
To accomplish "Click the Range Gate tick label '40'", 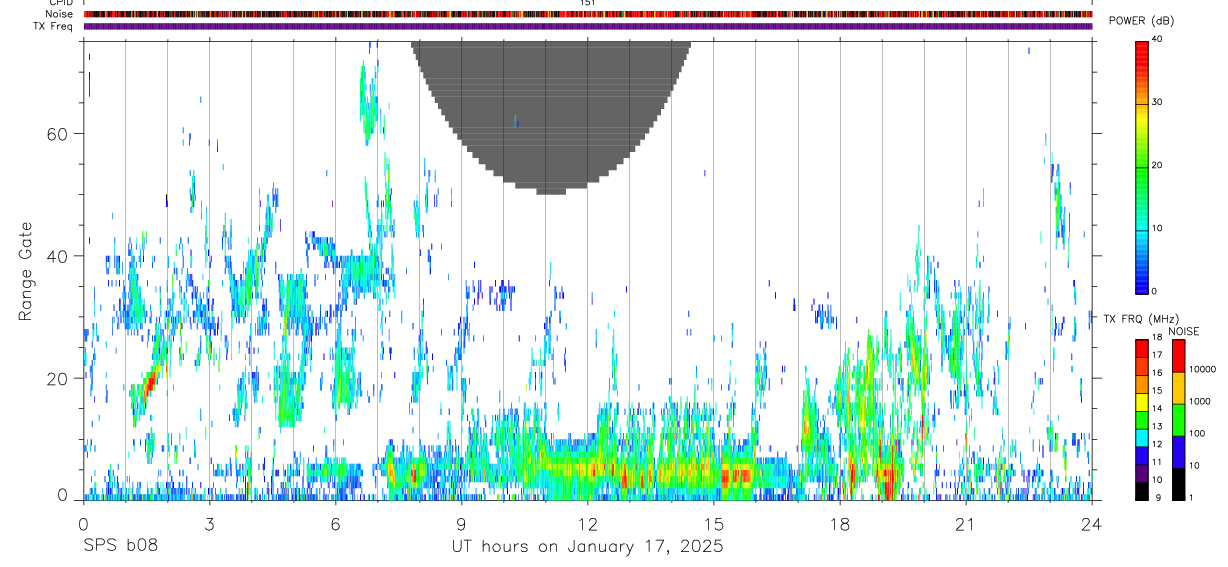I will coord(59,256).
